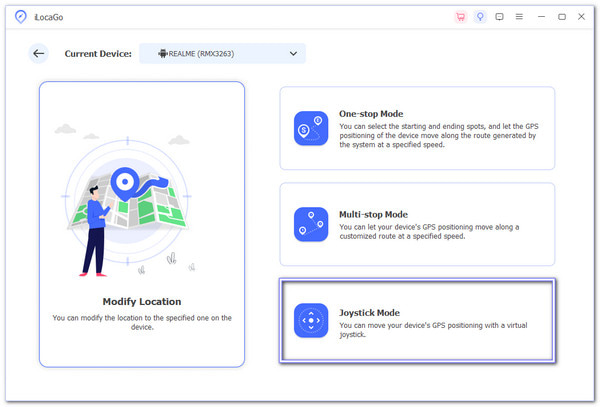Click the location pin icon in title bar
The image size is (600, 407).
(x=480, y=17)
